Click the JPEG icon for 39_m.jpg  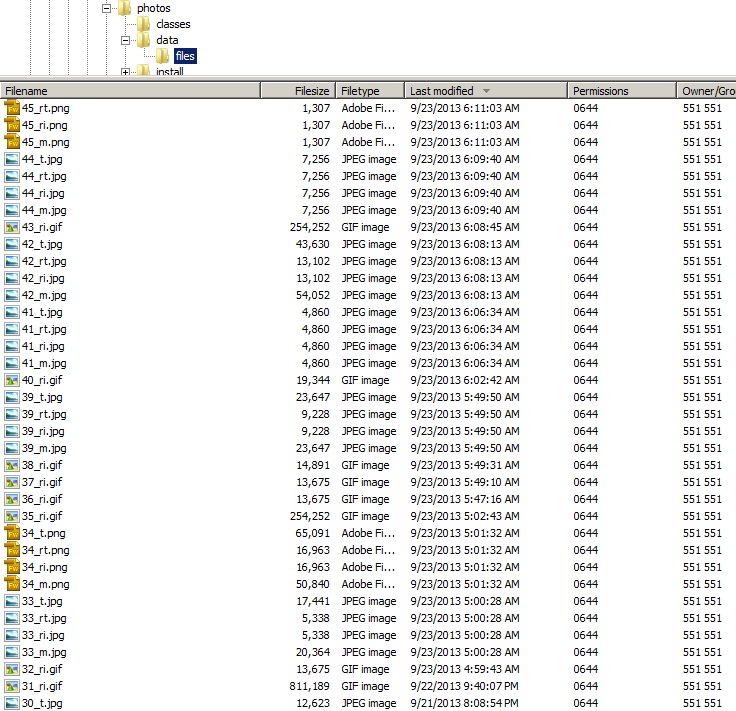(x=12, y=448)
